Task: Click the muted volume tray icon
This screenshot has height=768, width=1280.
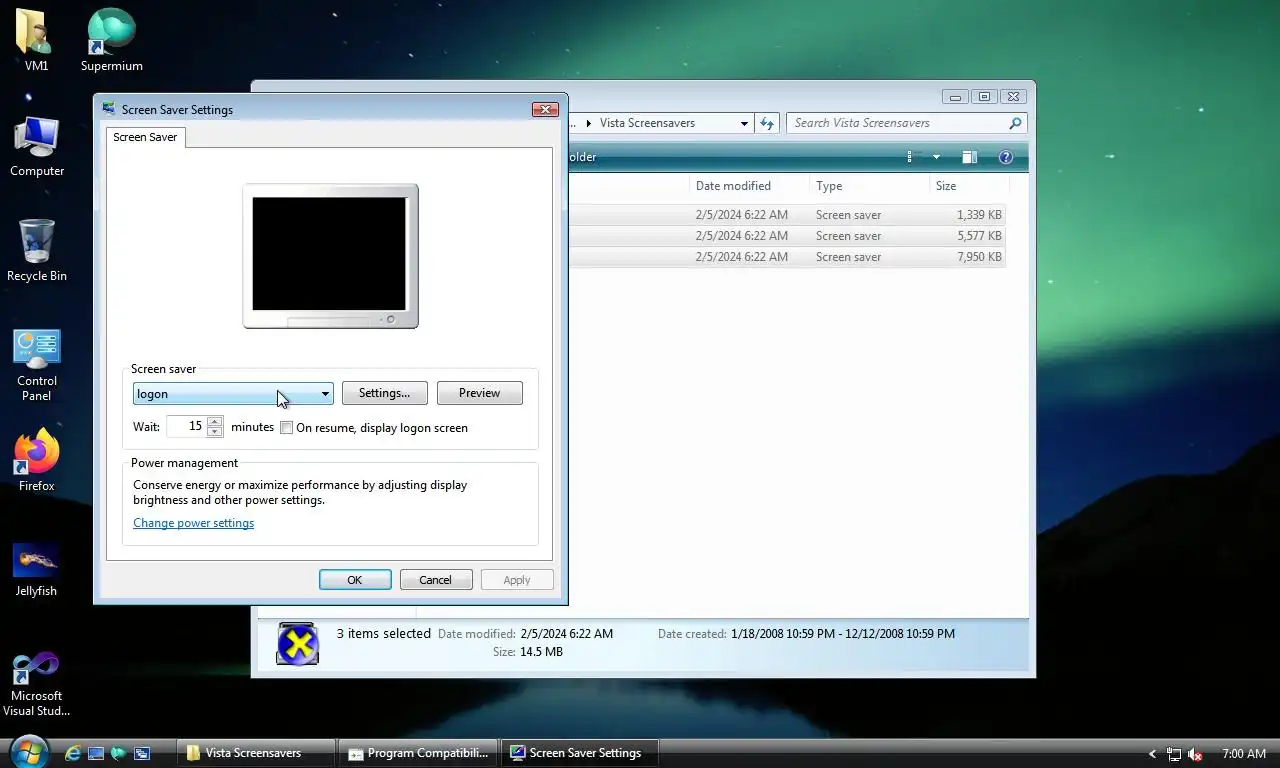Action: tap(1195, 754)
